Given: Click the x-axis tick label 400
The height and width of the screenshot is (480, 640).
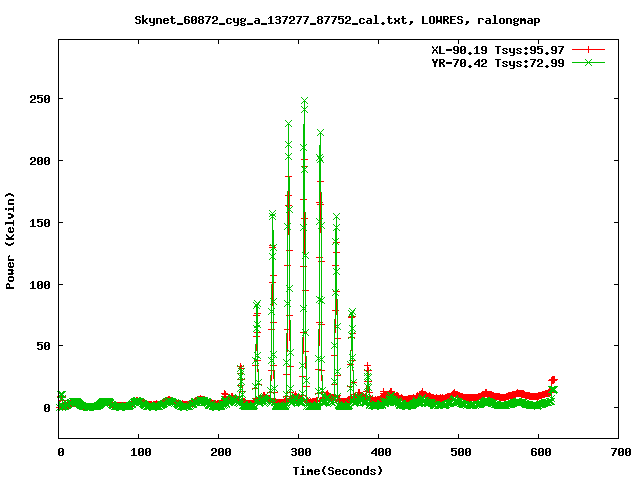Looking at the screenshot, I should pos(380,452).
